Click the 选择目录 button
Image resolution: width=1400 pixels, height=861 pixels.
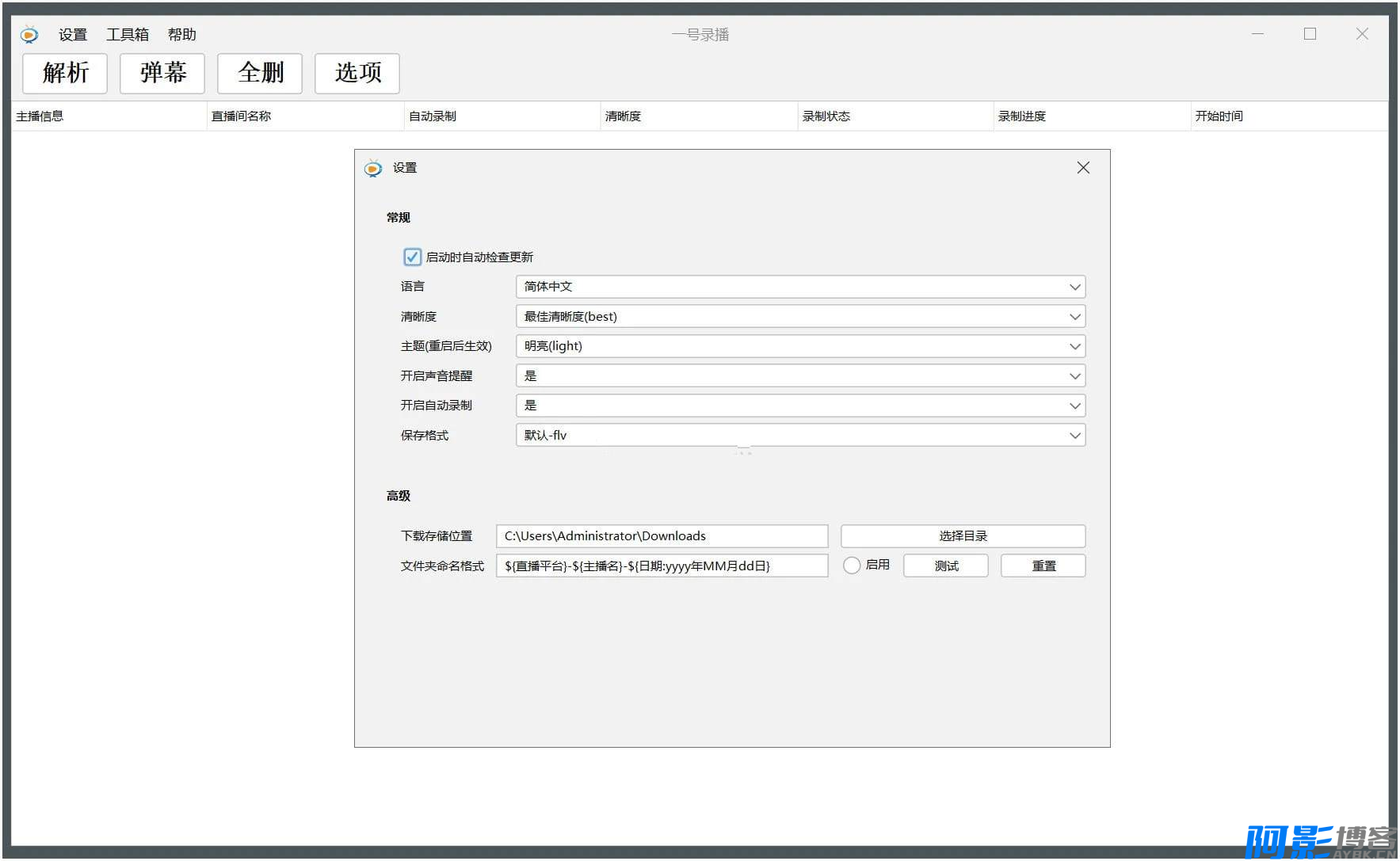tap(963, 536)
